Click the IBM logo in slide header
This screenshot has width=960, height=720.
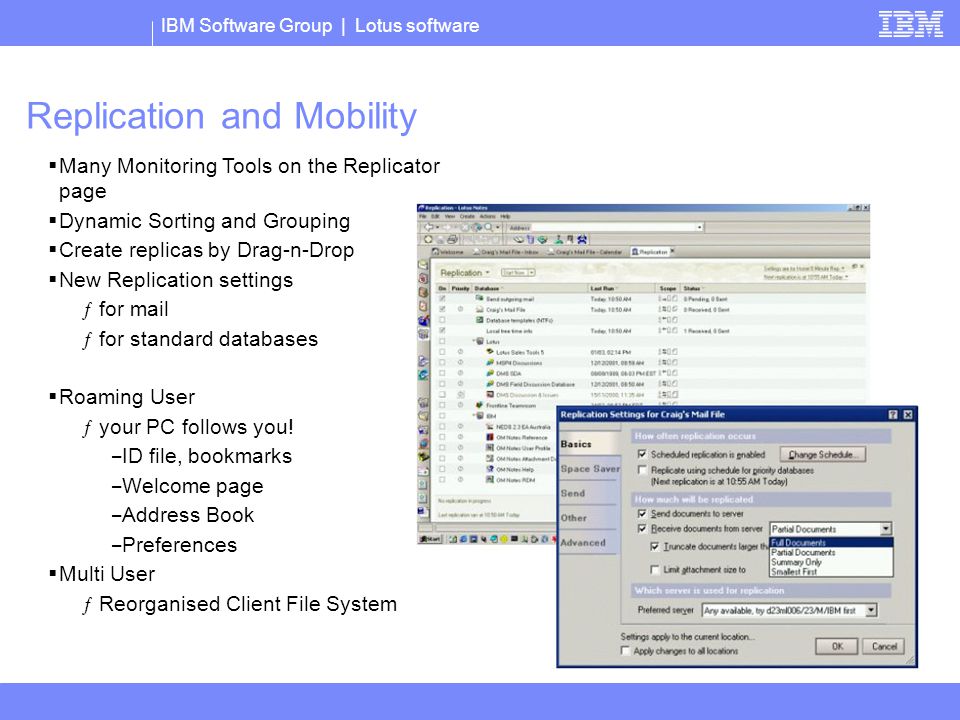point(910,24)
